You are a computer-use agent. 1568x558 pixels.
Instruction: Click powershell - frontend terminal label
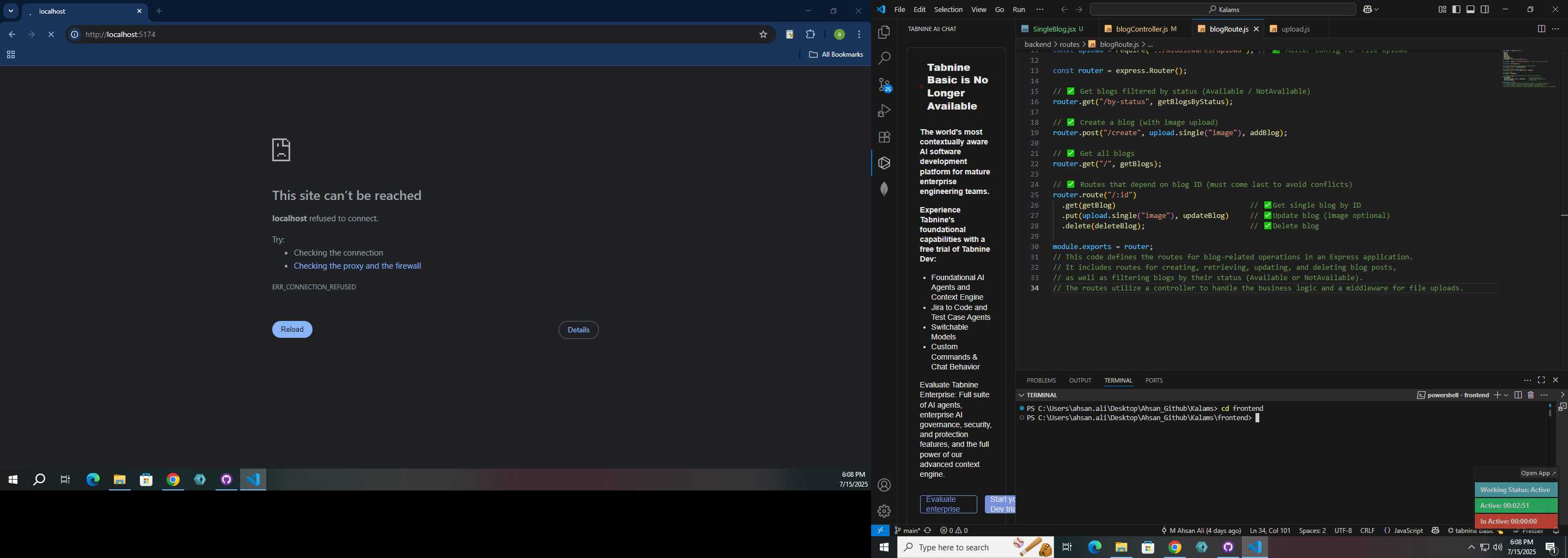pos(1453,395)
